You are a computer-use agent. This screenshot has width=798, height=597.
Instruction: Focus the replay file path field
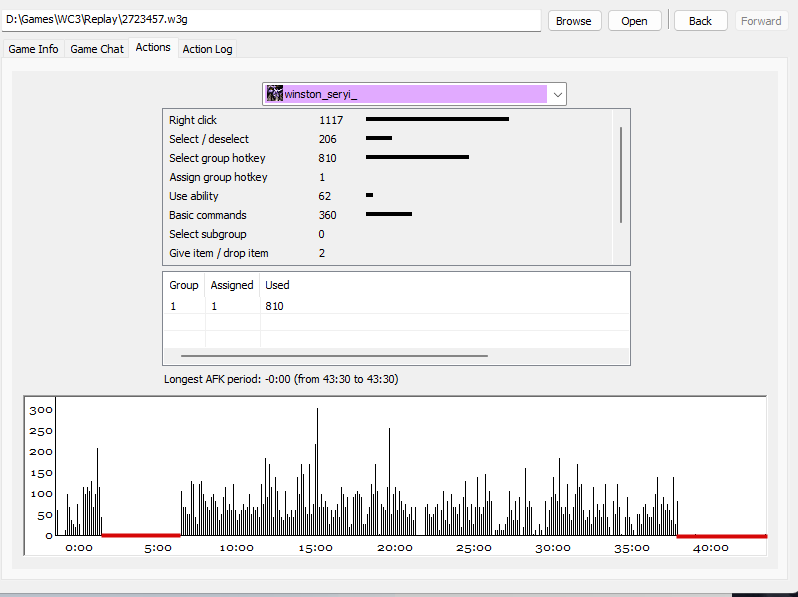(x=271, y=20)
